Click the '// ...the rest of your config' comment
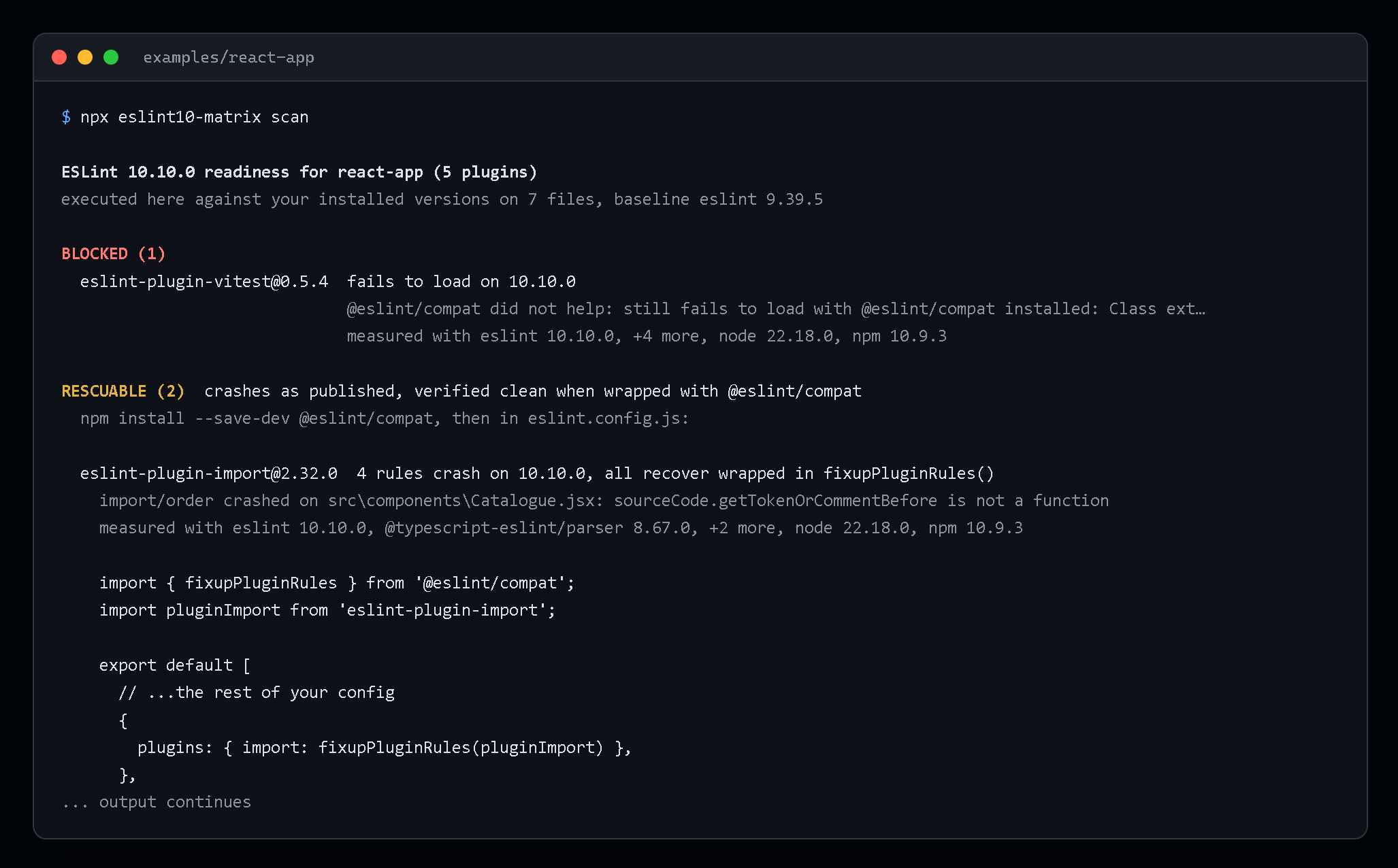Screen dimensions: 1398x868 pos(257,692)
